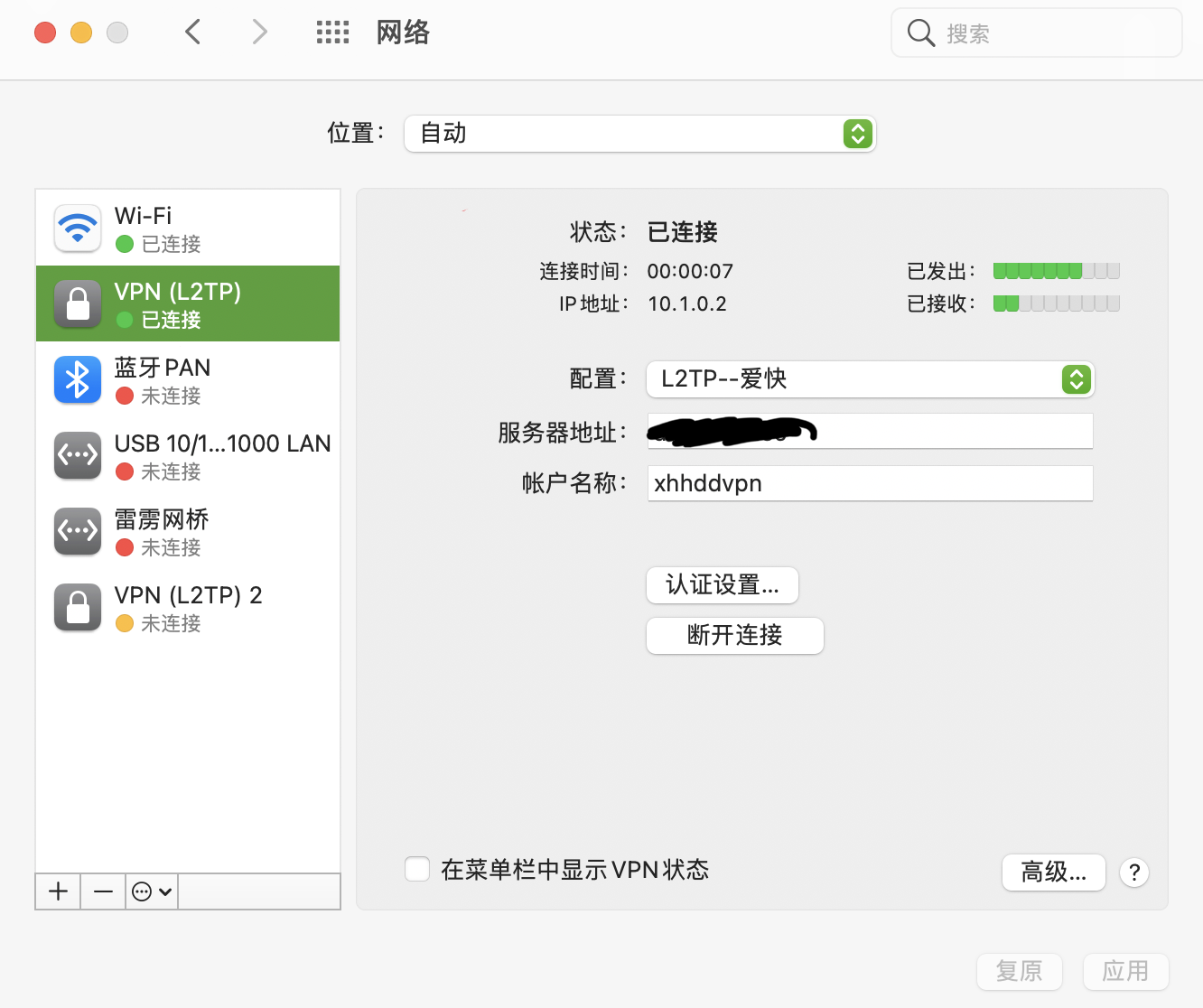Image resolution: width=1203 pixels, height=1008 pixels.
Task: Select the Wi-Fi service icon
Action: pos(78,228)
